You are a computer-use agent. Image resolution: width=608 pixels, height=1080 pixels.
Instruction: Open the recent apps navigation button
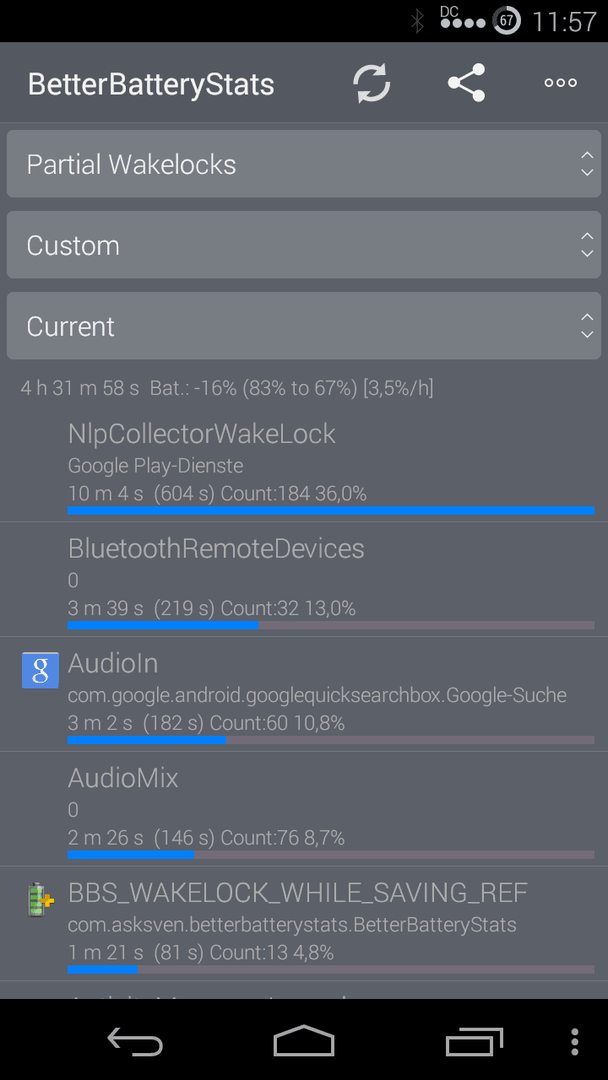[x=474, y=1040]
